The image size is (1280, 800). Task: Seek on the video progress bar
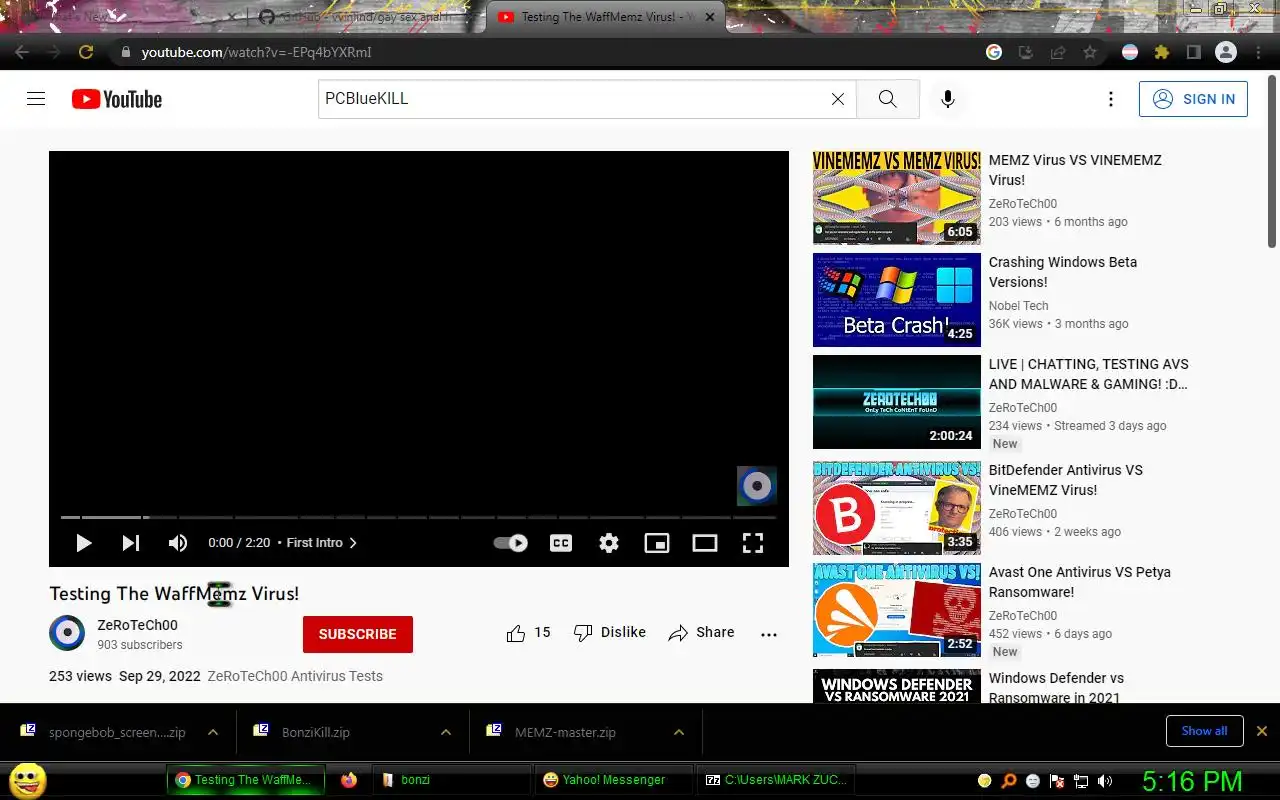(x=418, y=517)
